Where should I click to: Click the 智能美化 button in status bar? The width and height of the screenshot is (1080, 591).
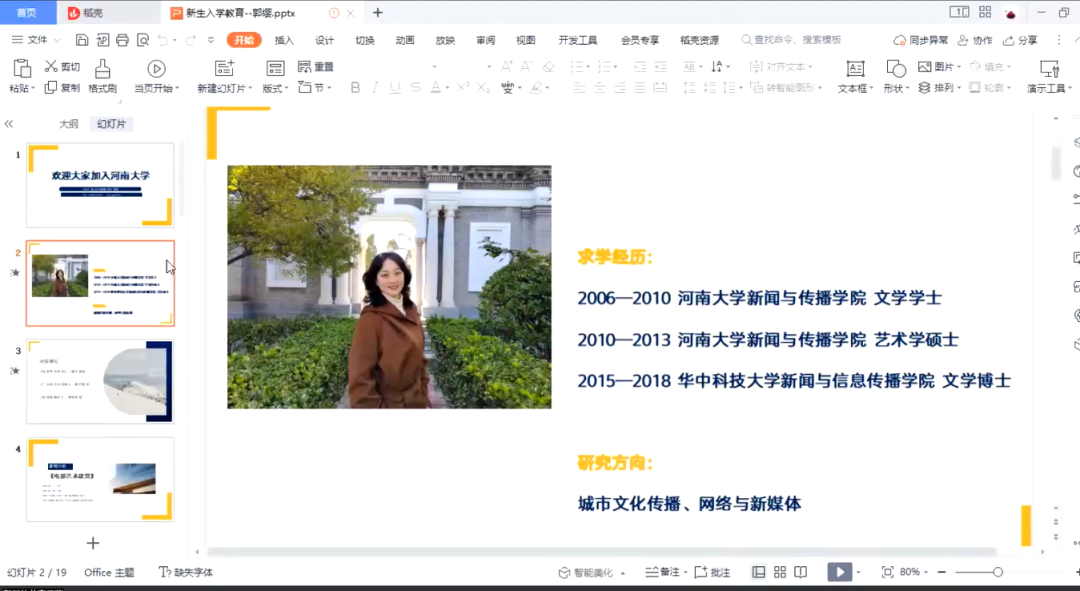click(592, 572)
